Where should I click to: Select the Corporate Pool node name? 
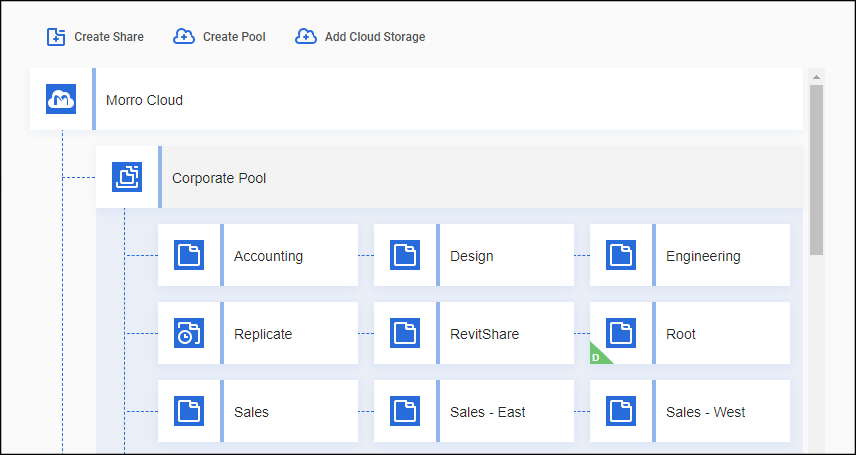219,179
